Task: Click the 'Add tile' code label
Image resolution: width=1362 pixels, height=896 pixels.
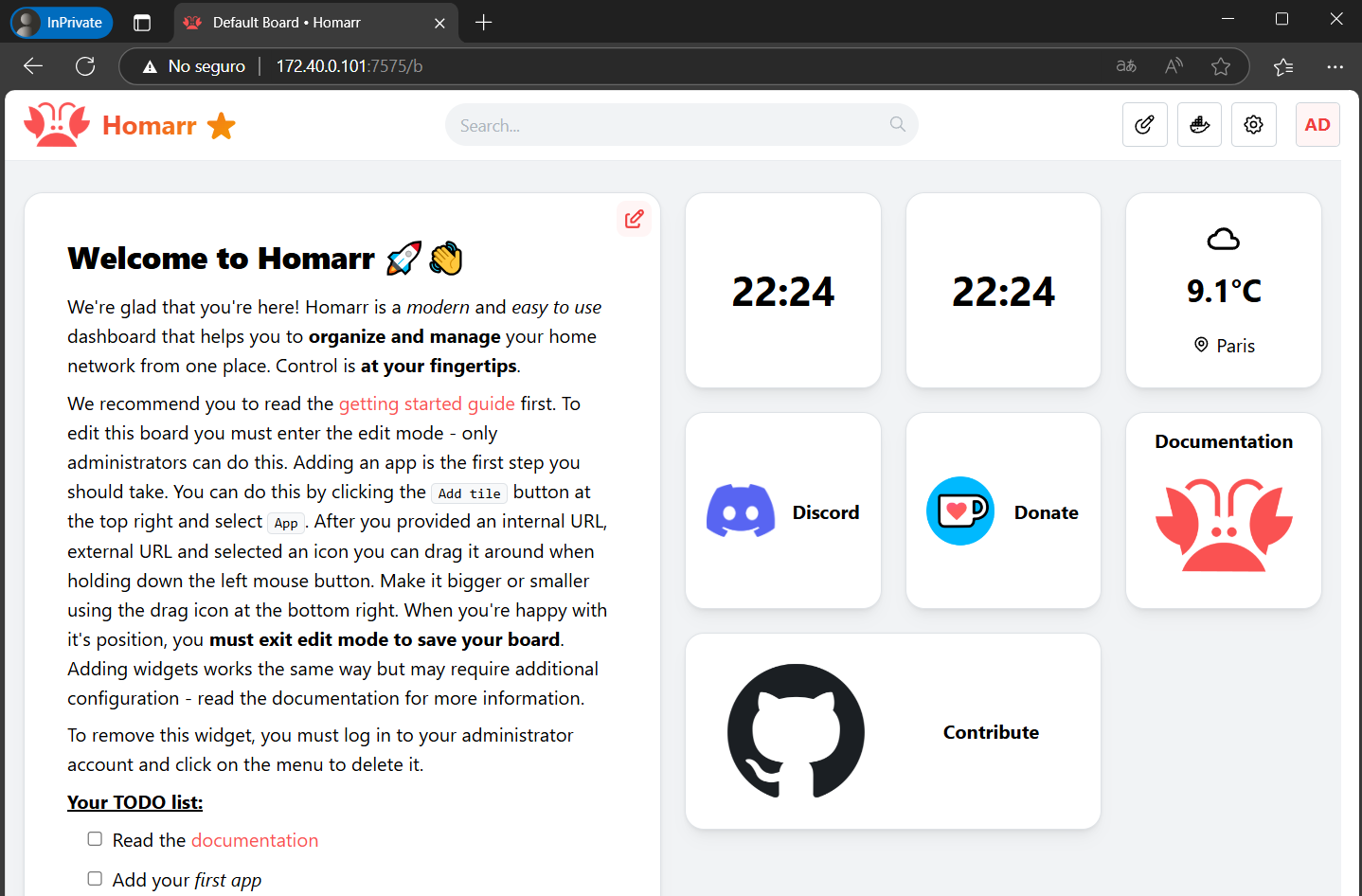Action: (470, 493)
